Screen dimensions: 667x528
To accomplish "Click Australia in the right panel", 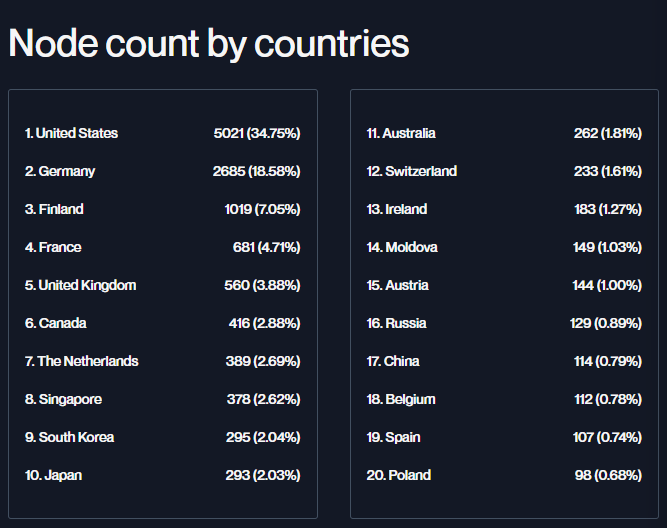I will coord(401,133).
